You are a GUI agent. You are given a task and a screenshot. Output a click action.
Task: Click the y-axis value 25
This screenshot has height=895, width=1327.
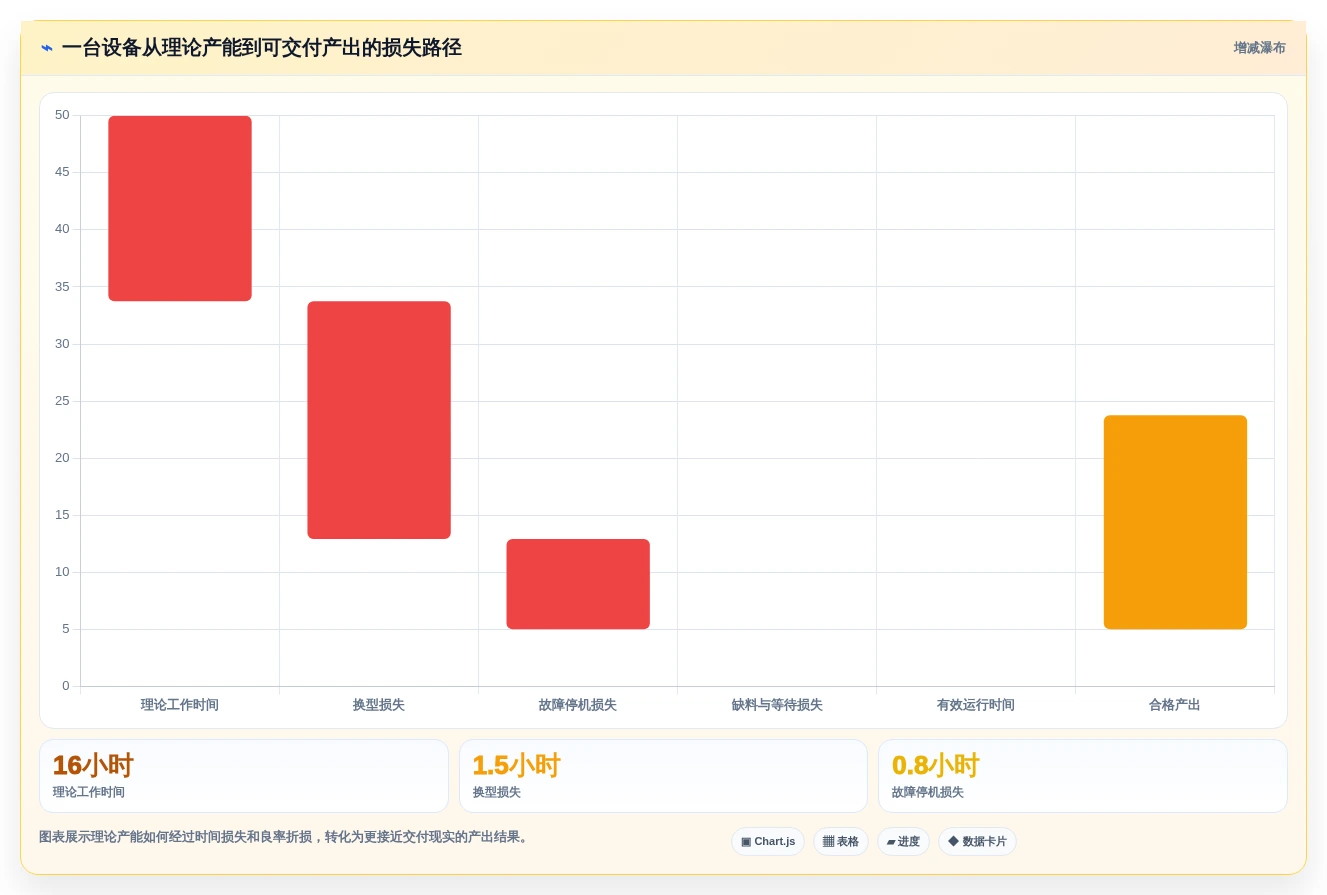[62, 401]
